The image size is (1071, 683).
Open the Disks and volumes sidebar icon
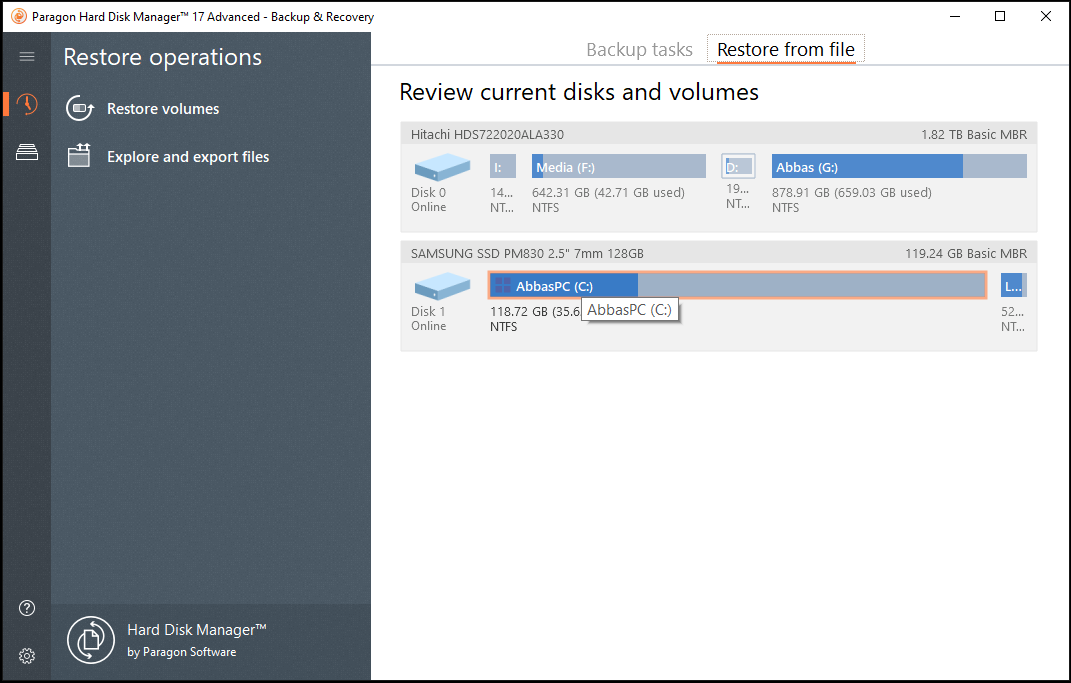(x=27, y=152)
